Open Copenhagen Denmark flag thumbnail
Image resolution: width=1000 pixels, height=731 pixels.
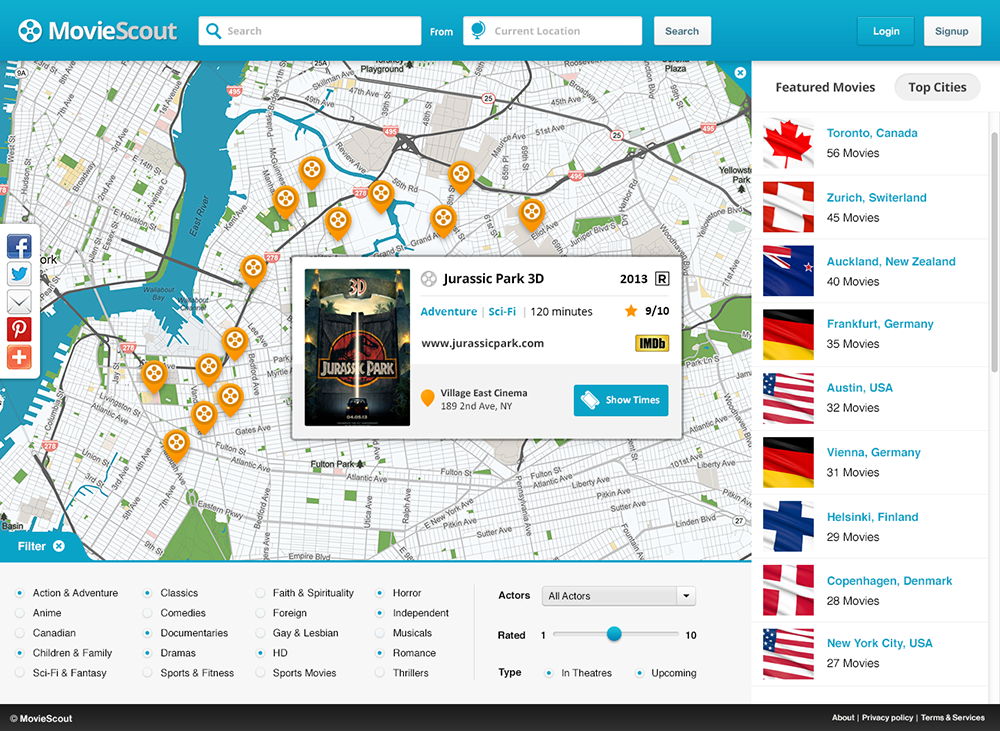[x=788, y=590]
